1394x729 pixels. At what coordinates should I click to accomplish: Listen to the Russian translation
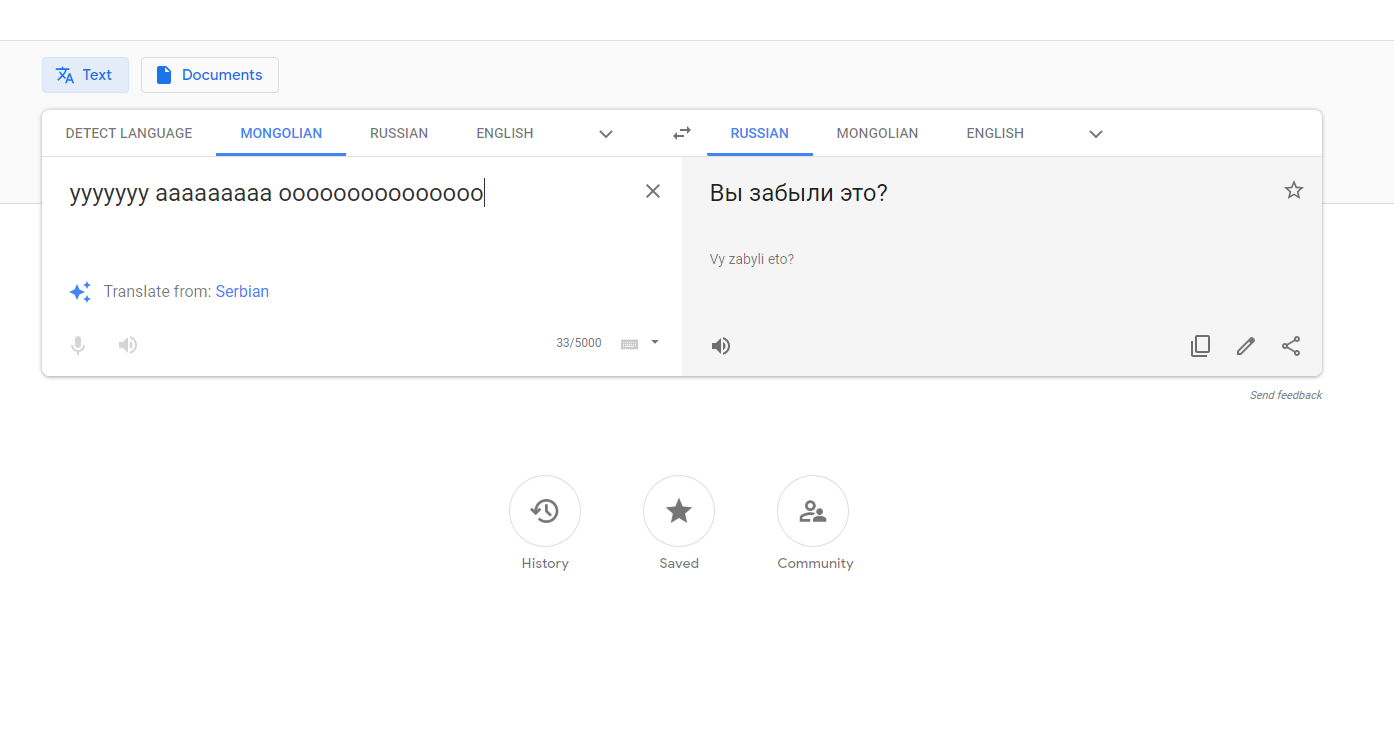click(x=720, y=346)
